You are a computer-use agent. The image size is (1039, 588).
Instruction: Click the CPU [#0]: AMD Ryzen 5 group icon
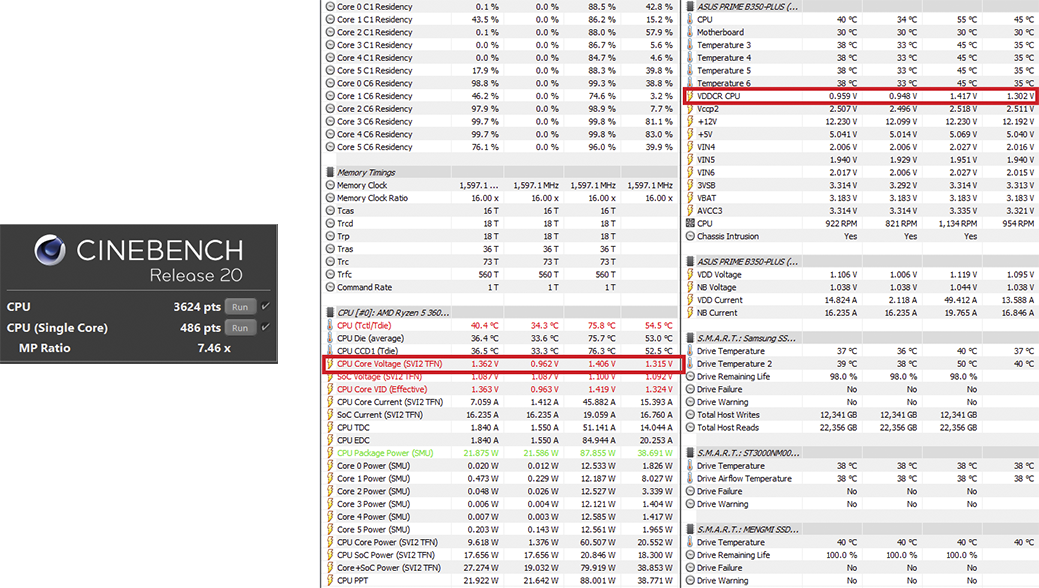click(x=330, y=312)
